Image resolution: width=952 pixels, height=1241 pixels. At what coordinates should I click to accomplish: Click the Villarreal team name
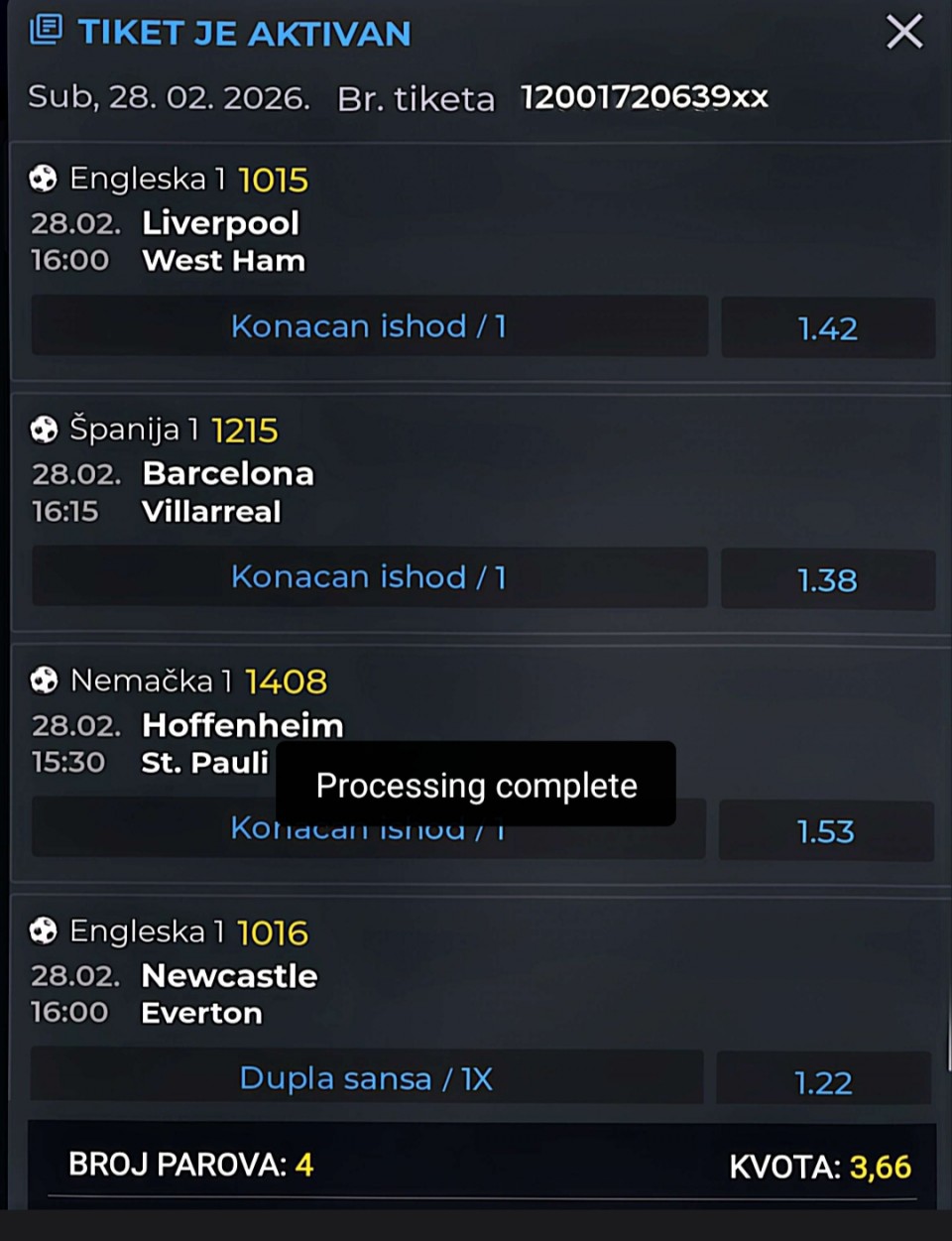[211, 512]
